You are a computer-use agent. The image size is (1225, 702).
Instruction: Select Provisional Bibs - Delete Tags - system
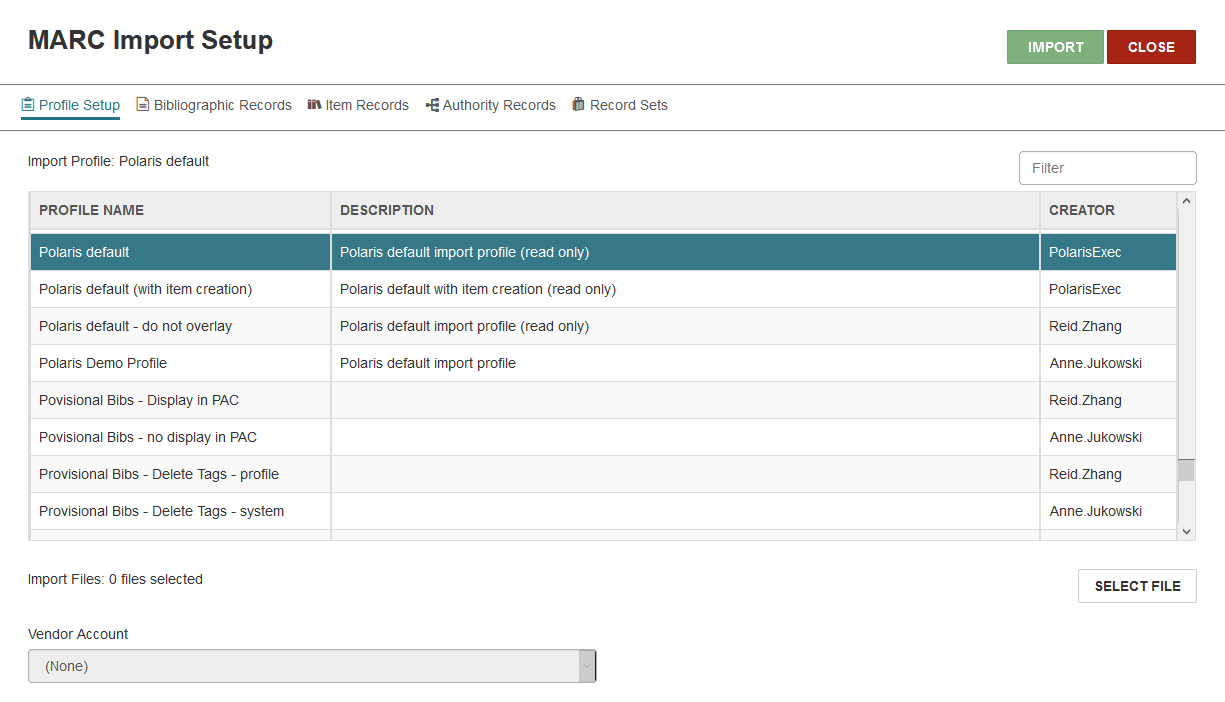coord(603,511)
